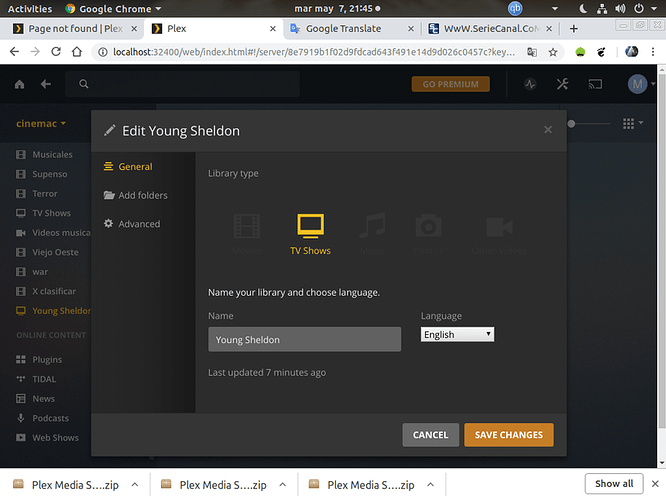Click the Cast screen icon
This screenshot has width=666, height=500.
[595, 84]
